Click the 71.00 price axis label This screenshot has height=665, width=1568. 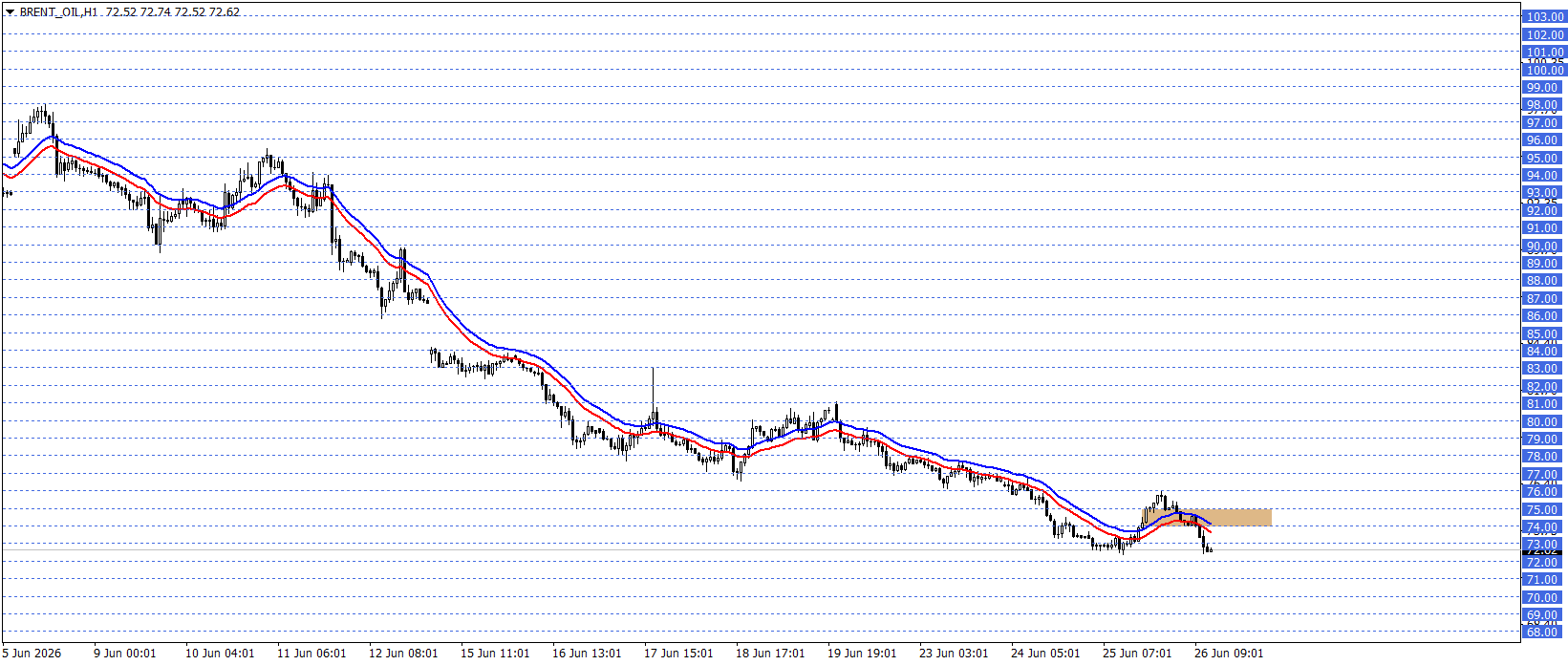click(1542, 580)
